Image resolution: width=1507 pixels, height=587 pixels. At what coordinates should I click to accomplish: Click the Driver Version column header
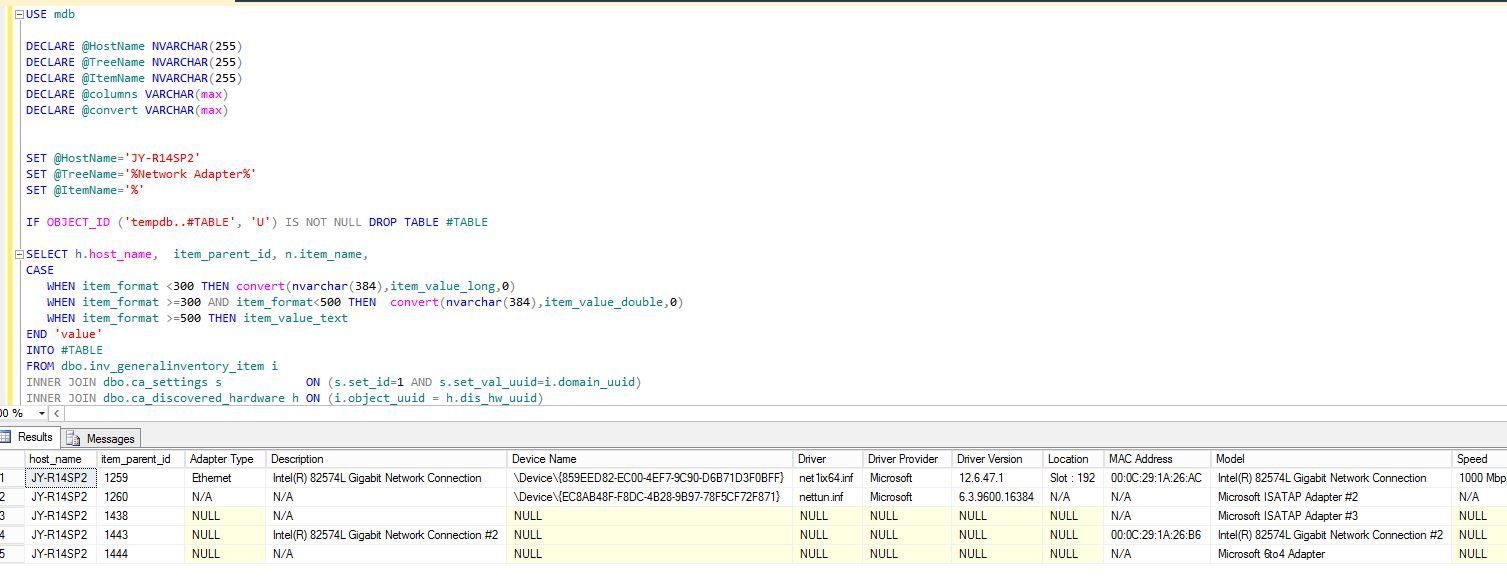pos(995,459)
